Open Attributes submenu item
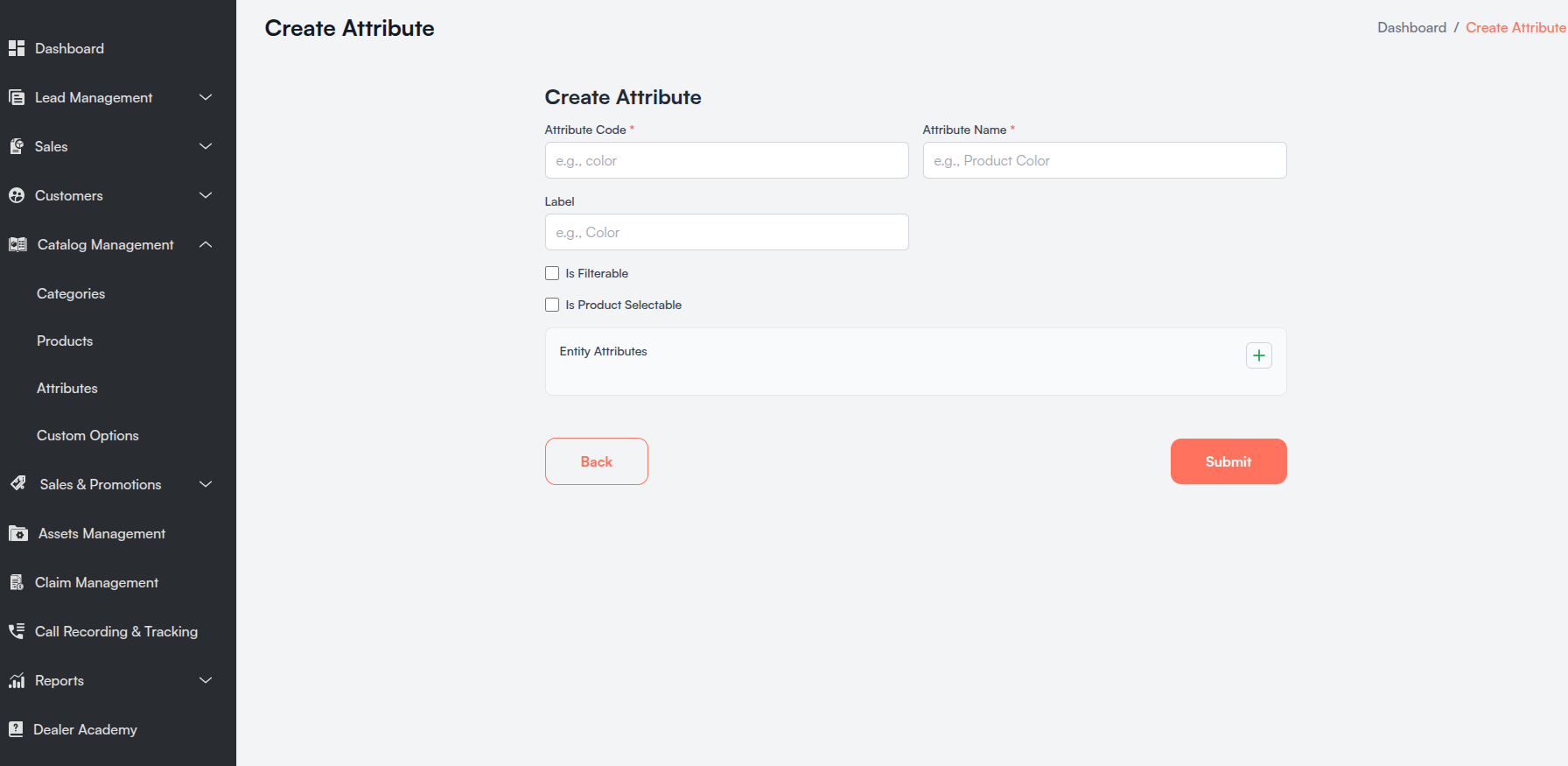 tap(67, 388)
